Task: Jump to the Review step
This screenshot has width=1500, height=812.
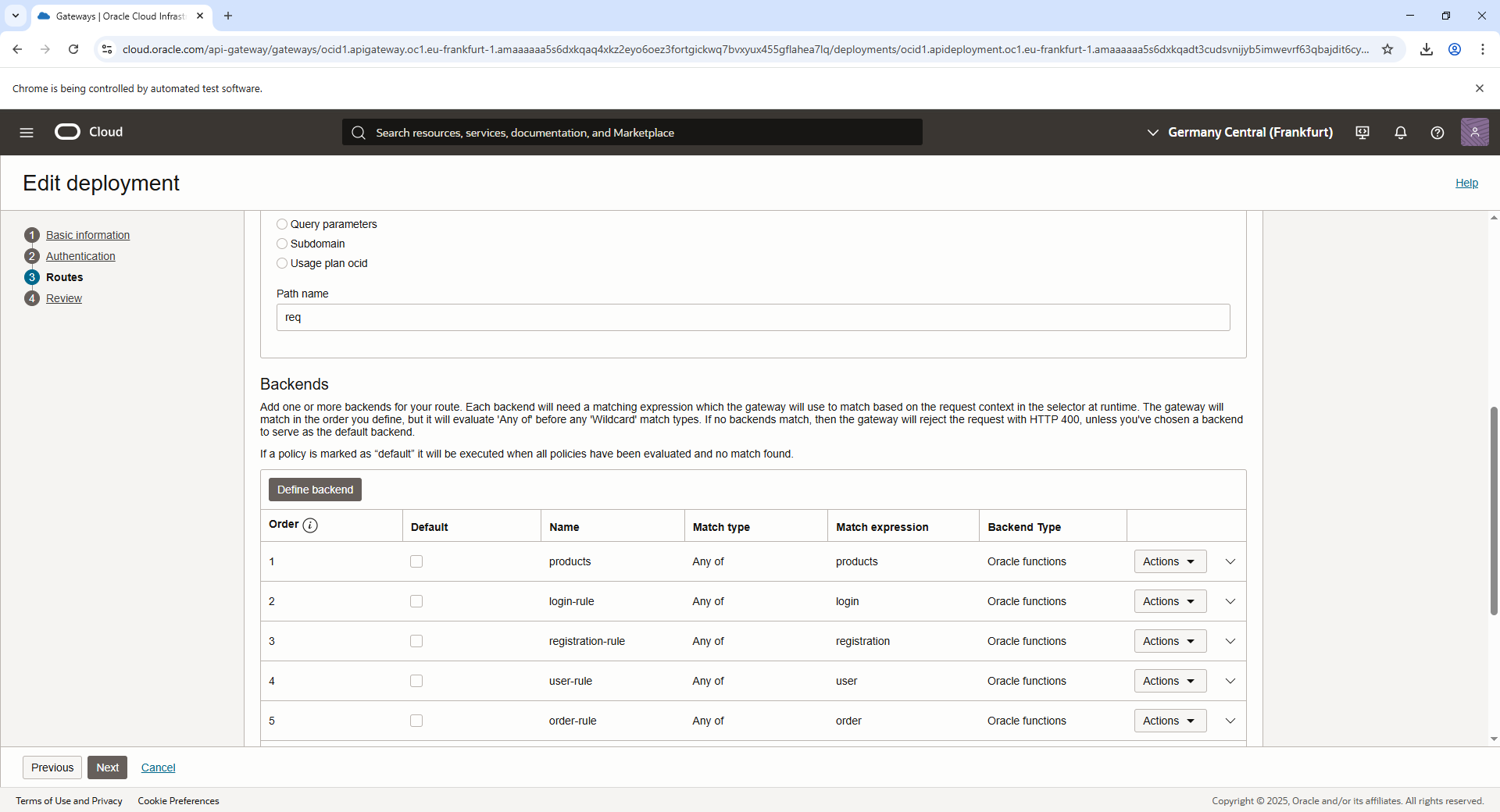Action: (64, 298)
